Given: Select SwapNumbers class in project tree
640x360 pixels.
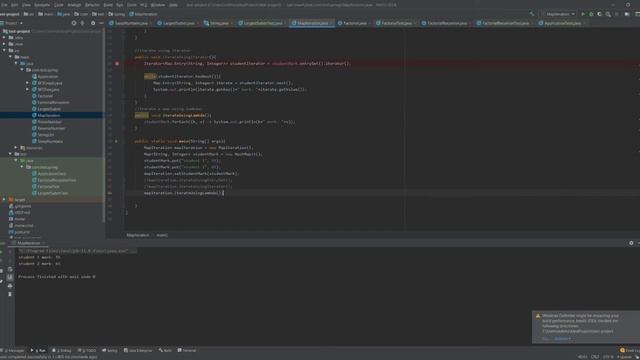Looking at the screenshot, I should [x=50, y=141].
